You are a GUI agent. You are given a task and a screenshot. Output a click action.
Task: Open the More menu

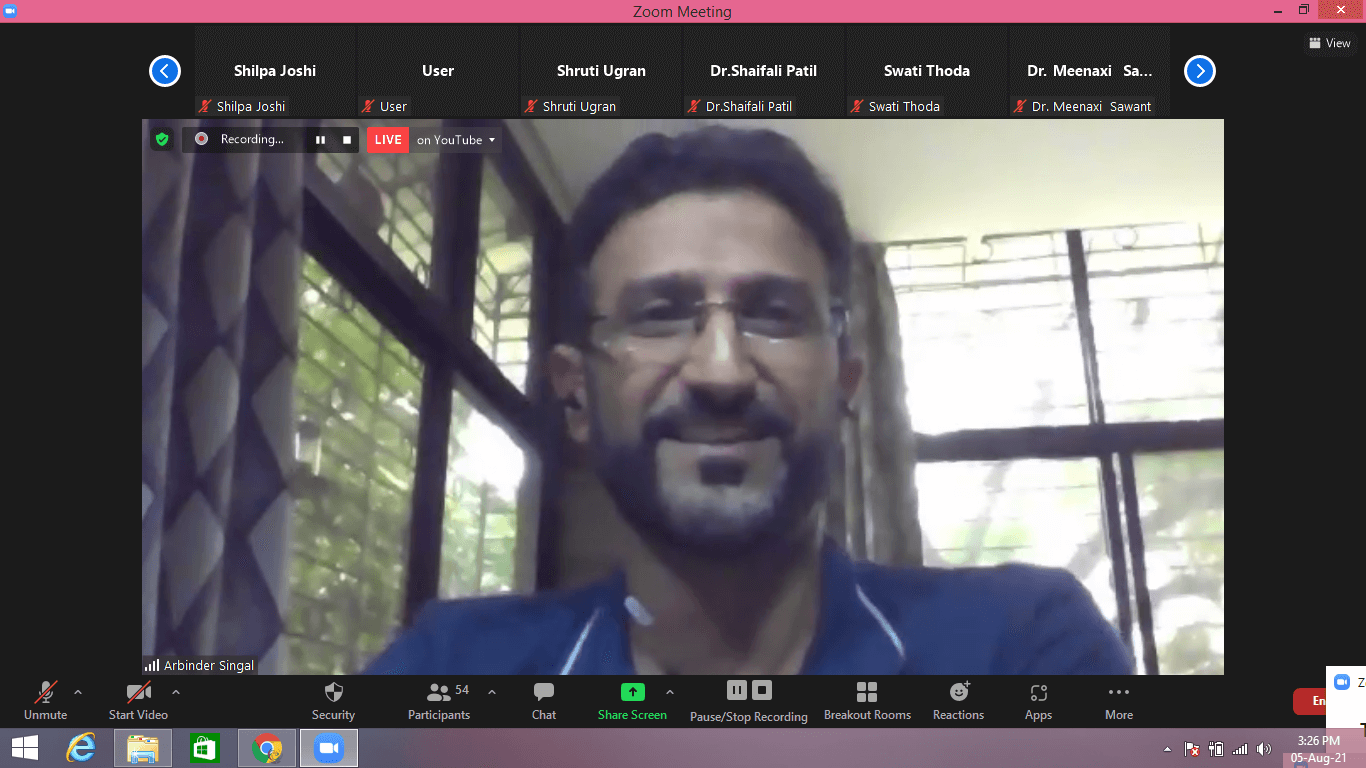(1119, 700)
